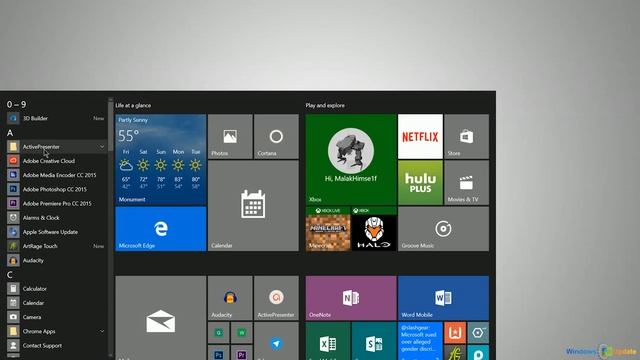Expand the ActivePresenter folder chevron
The width and height of the screenshot is (640, 360).
click(x=102, y=147)
